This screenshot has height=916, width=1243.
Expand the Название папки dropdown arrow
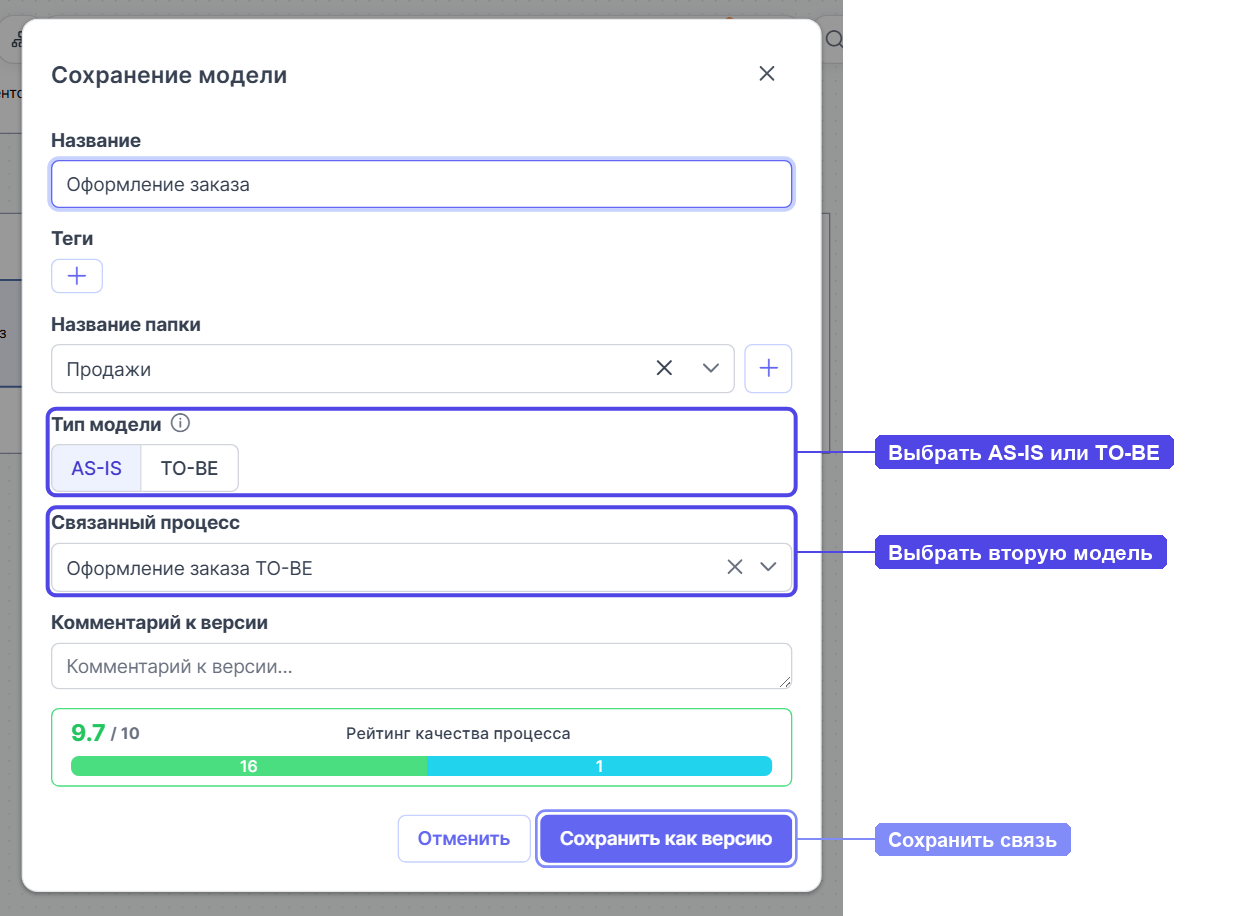pyautogui.click(x=711, y=368)
